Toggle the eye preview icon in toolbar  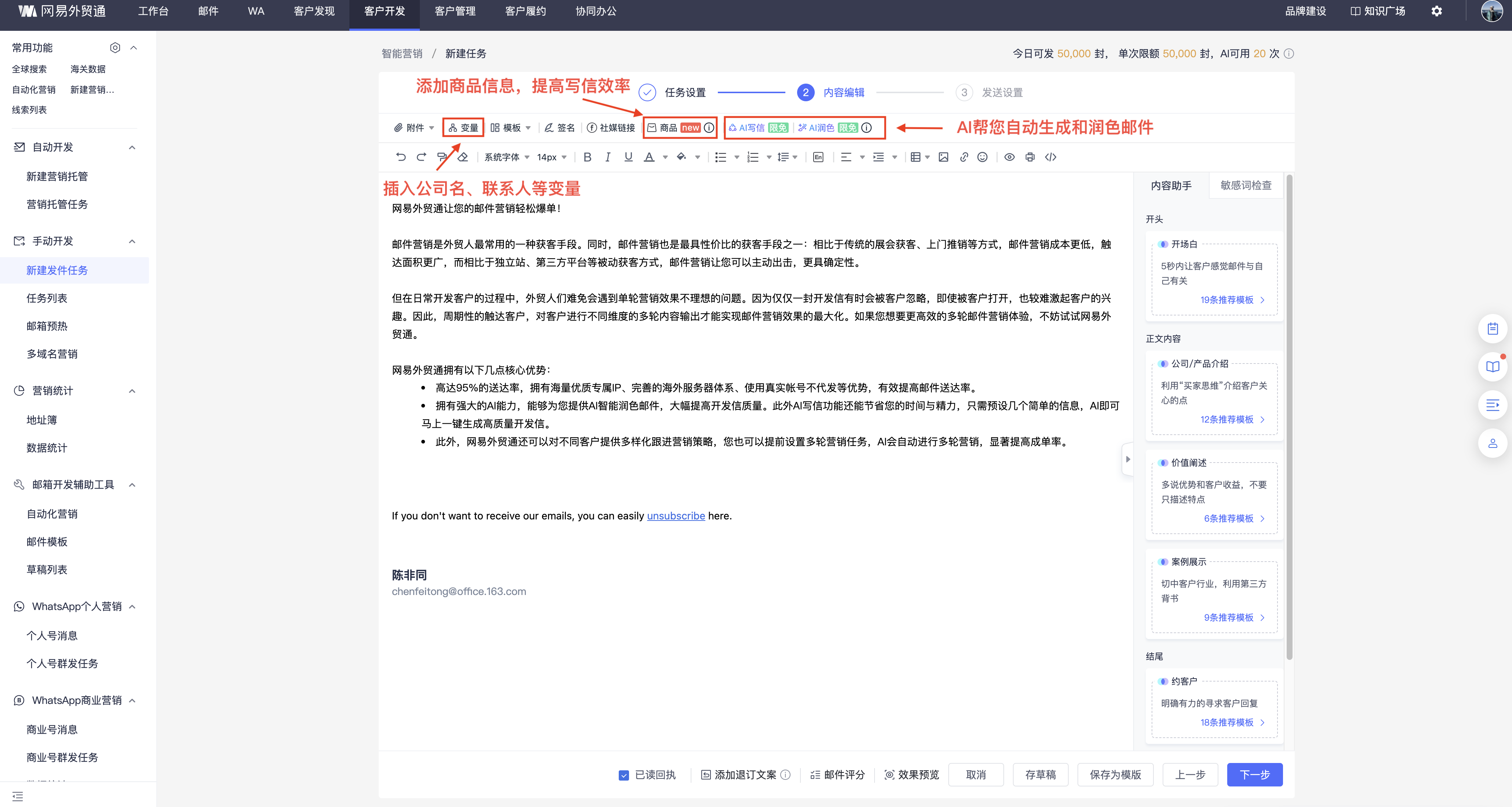pyautogui.click(x=1010, y=157)
